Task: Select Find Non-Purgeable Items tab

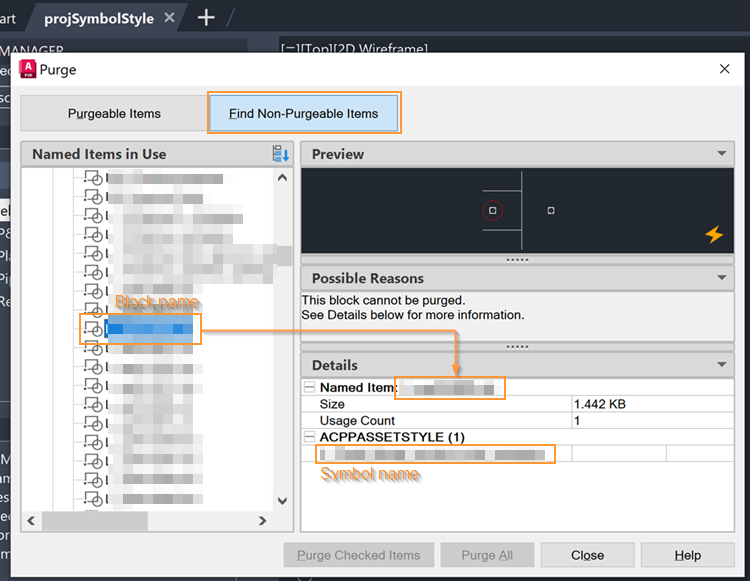Action: pos(304,113)
